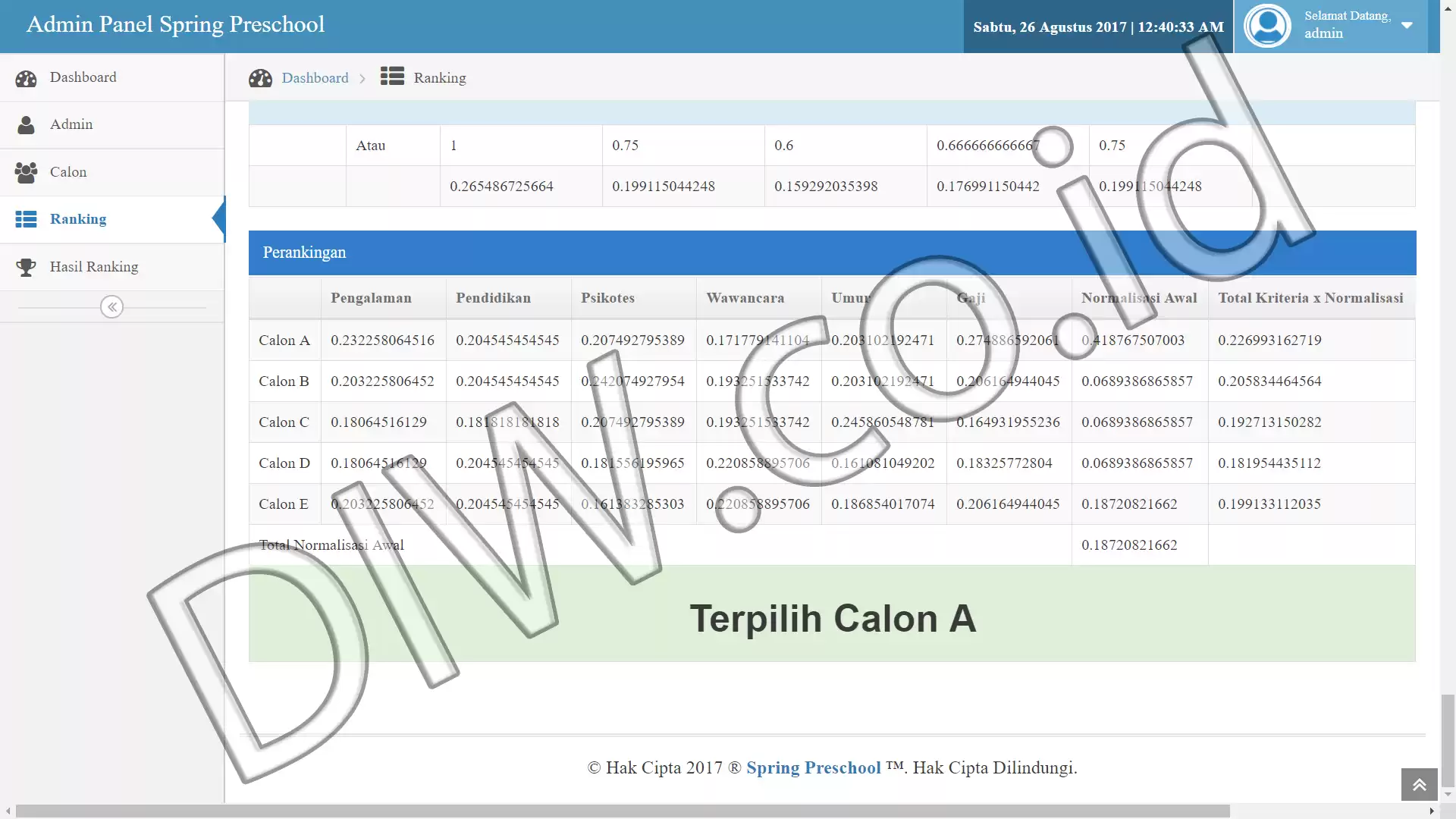The image size is (1456, 819).
Task: Click the Perankingan panel header
Action: [832, 253]
